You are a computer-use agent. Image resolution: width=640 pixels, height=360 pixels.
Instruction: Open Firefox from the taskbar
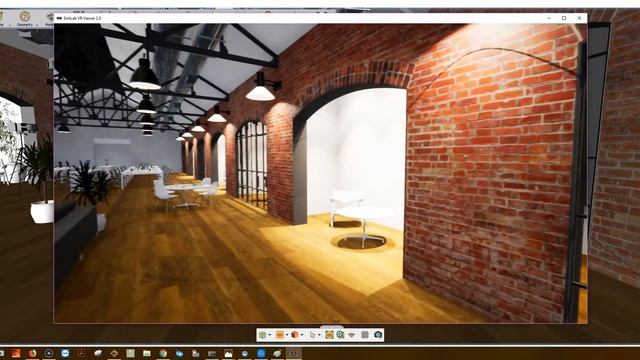32,353
